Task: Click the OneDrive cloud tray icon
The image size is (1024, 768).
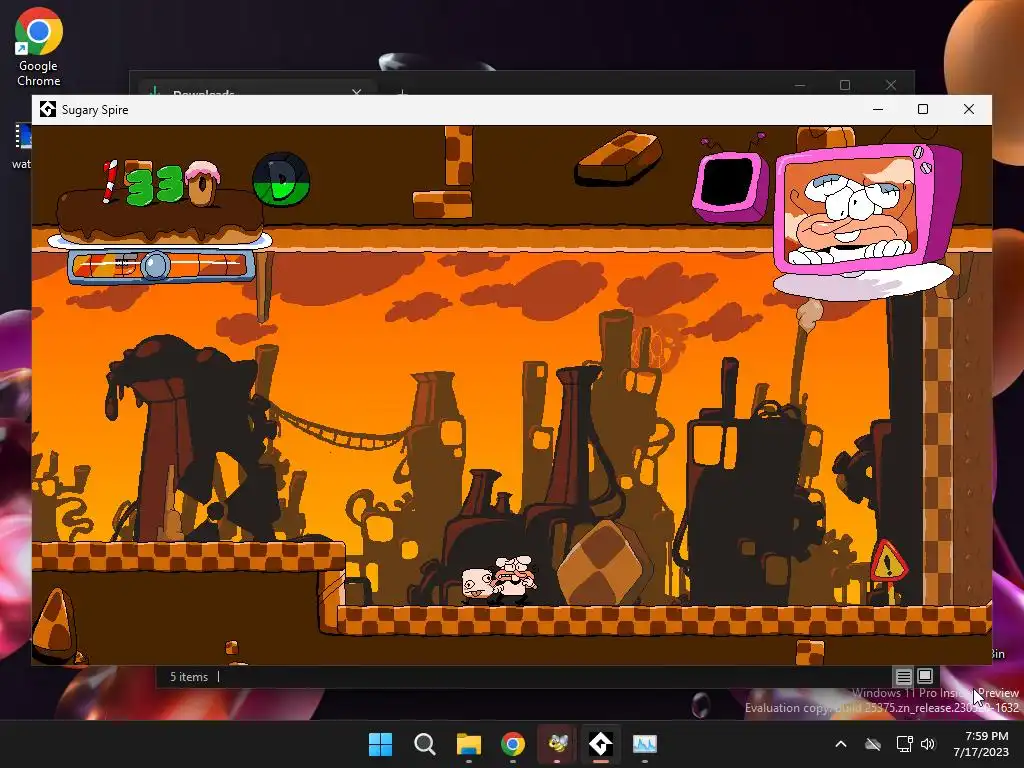Action: tap(873, 744)
